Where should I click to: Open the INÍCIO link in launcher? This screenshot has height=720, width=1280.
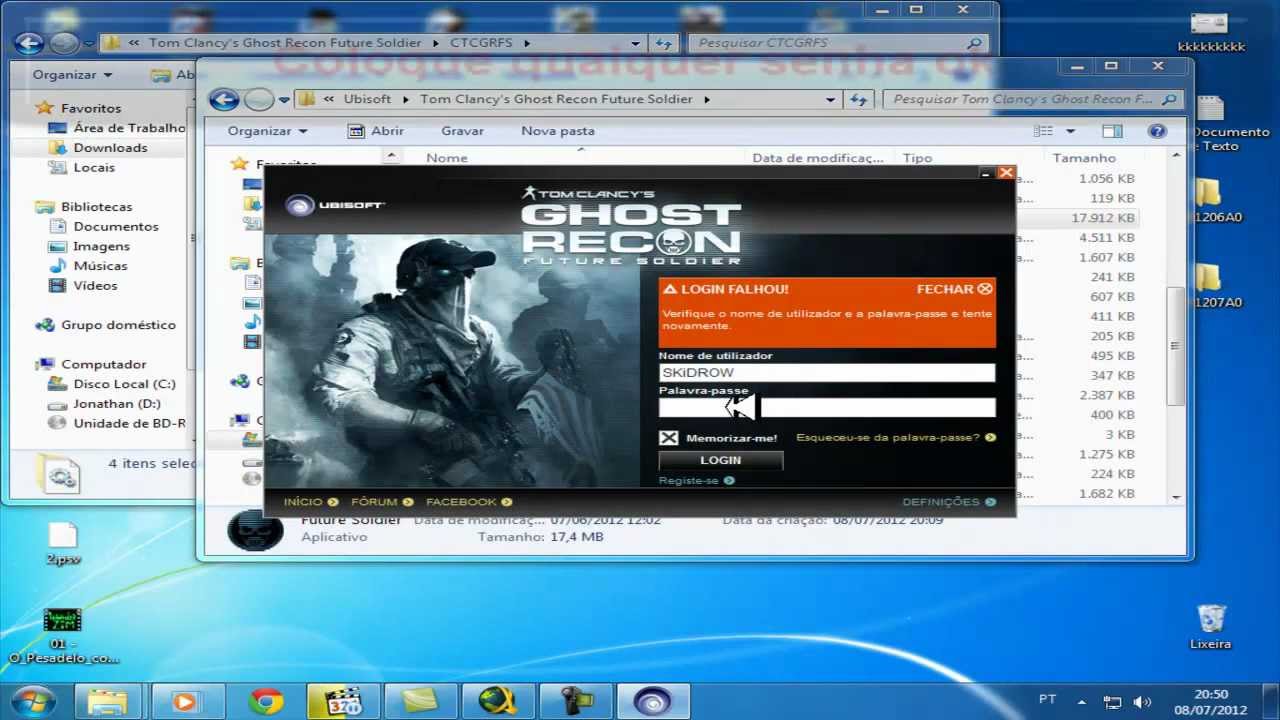click(x=311, y=502)
